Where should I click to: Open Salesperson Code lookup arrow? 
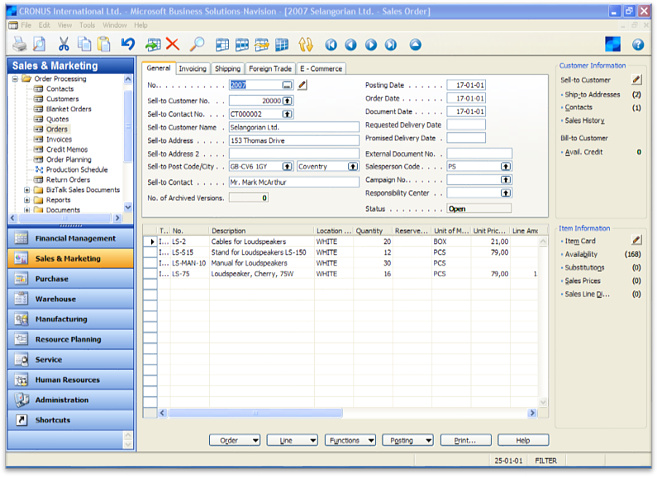pos(506,166)
